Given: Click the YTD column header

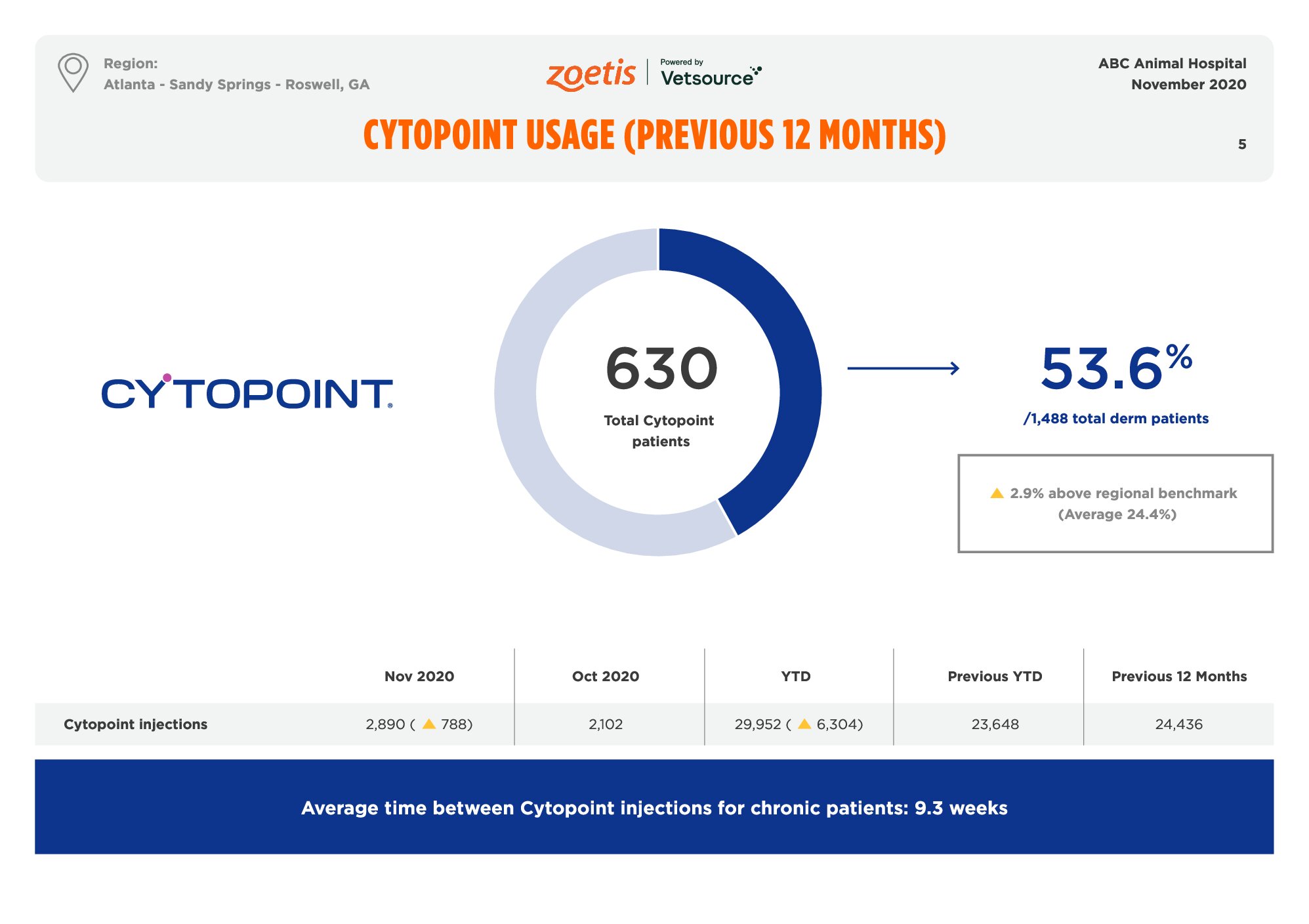Looking at the screenshot, I should point(795,677).
